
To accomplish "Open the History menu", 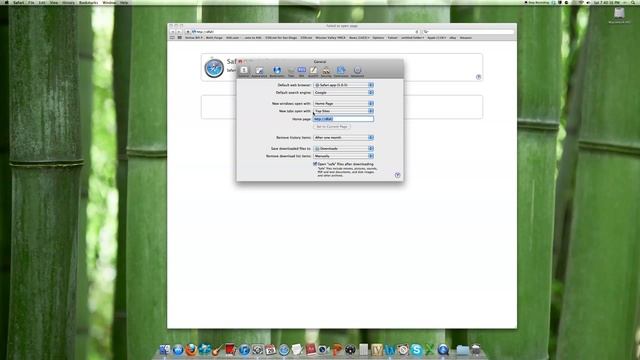I will (x=68, y=2).
